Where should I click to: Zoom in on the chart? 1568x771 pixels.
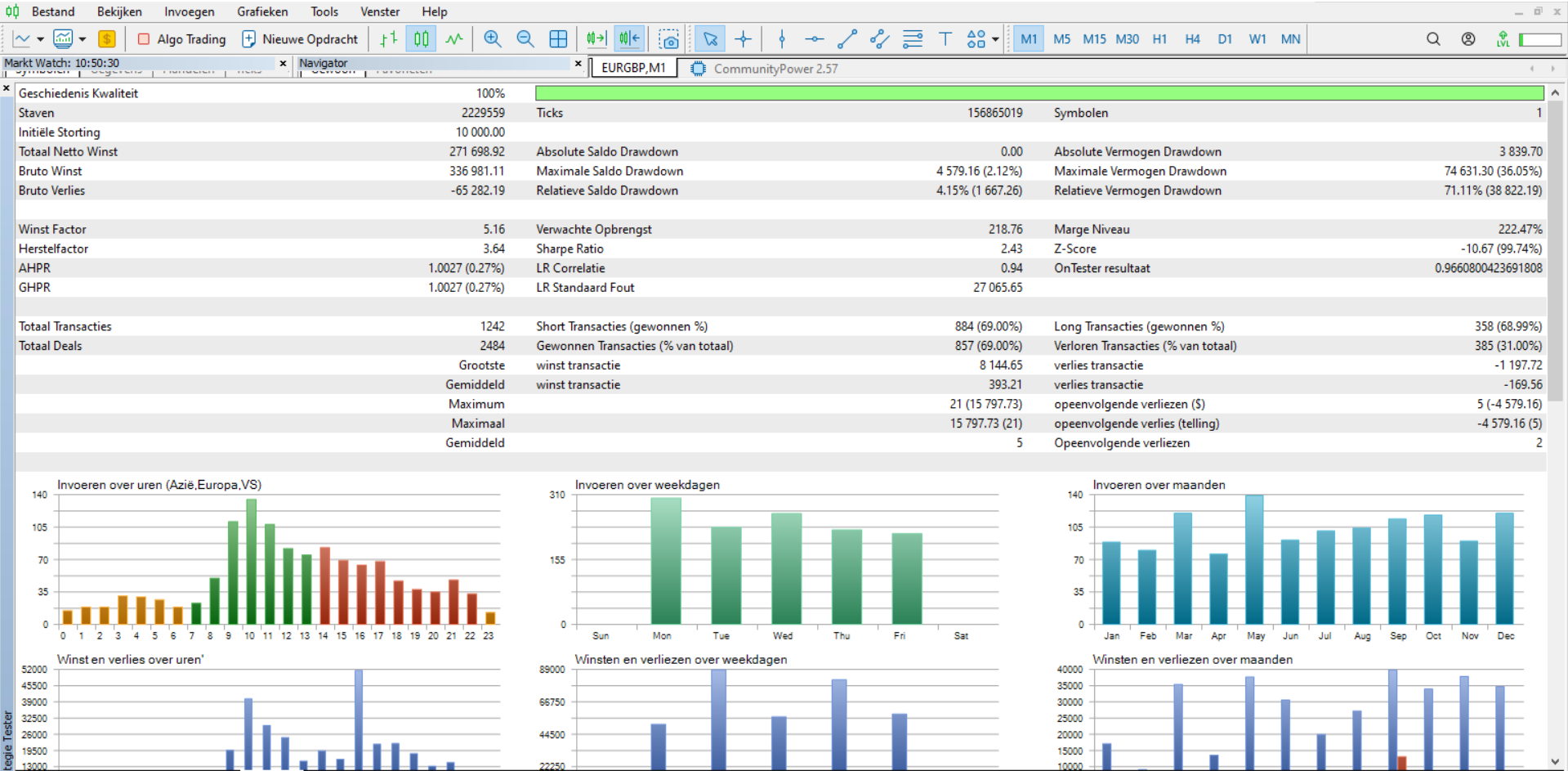pyautogui.click(x=493, y=38)
